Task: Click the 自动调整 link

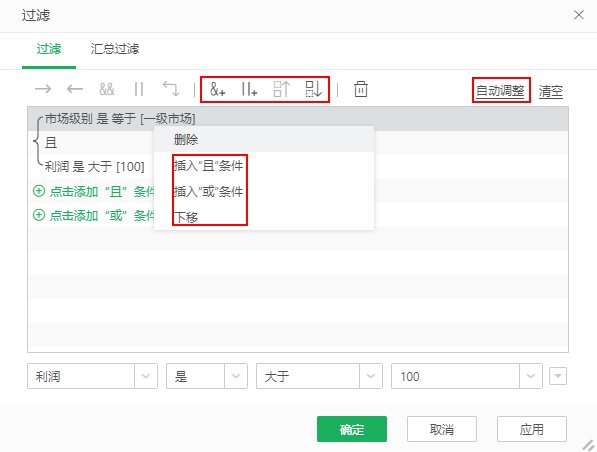Action: pos(500,91)
